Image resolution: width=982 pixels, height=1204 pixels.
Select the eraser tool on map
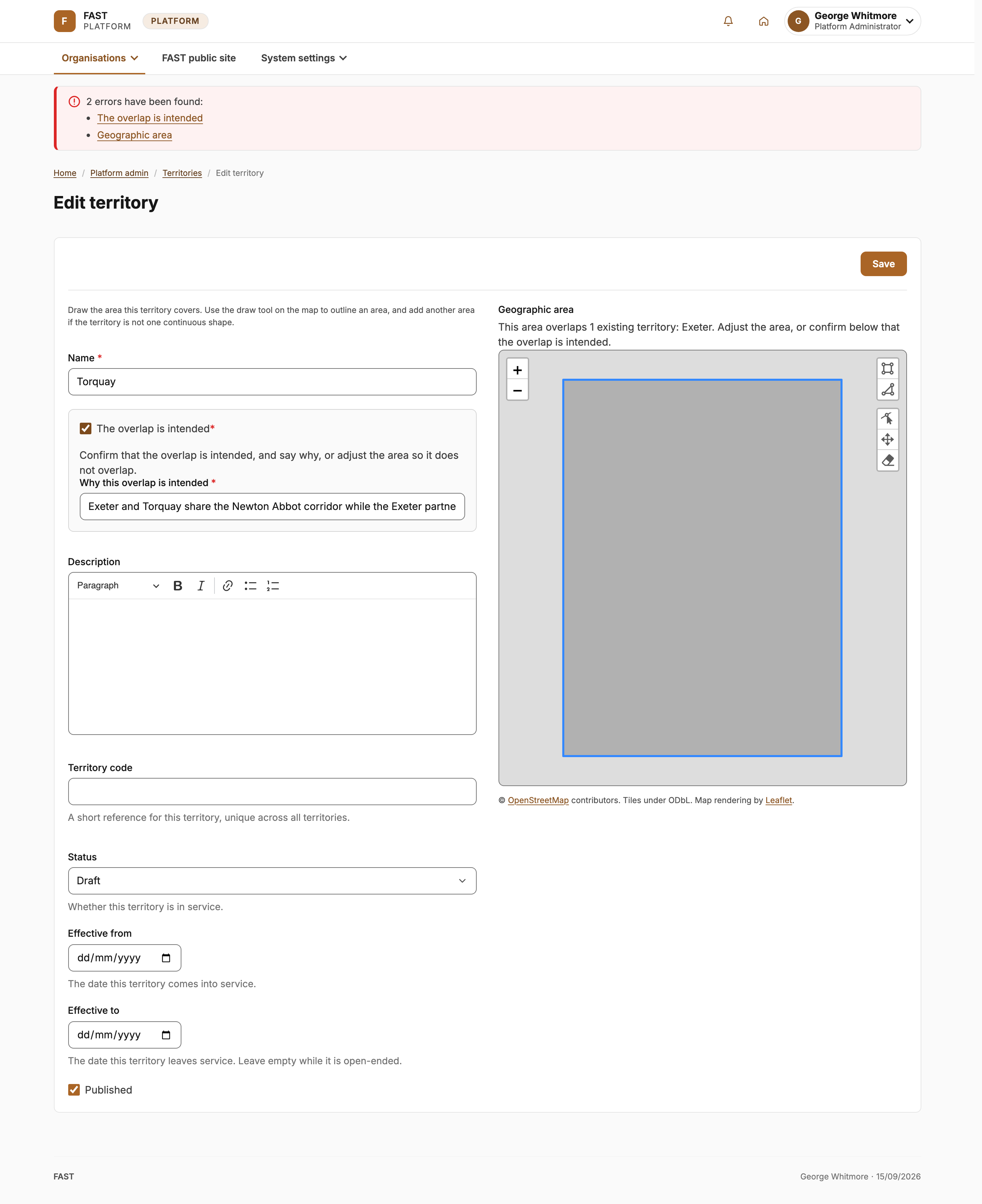click(x=887, y=460)
